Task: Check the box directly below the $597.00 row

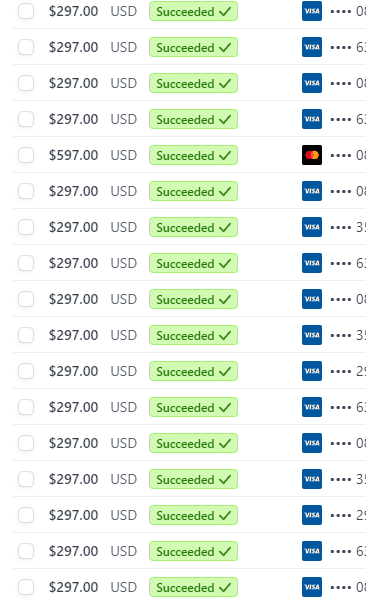Action: 26,191
